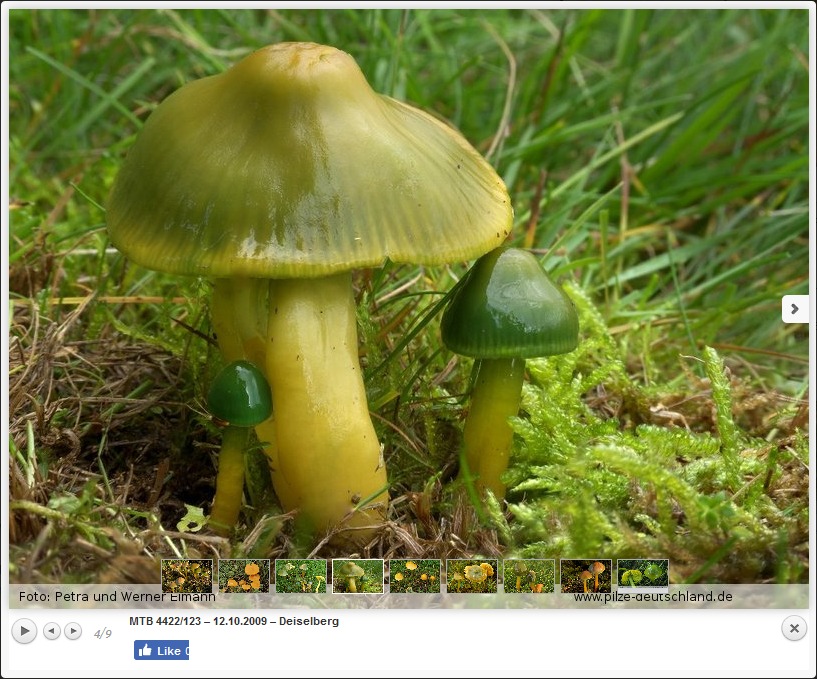
Task: Open the fifth thumbnail in the strip
Action: (415, 576)
